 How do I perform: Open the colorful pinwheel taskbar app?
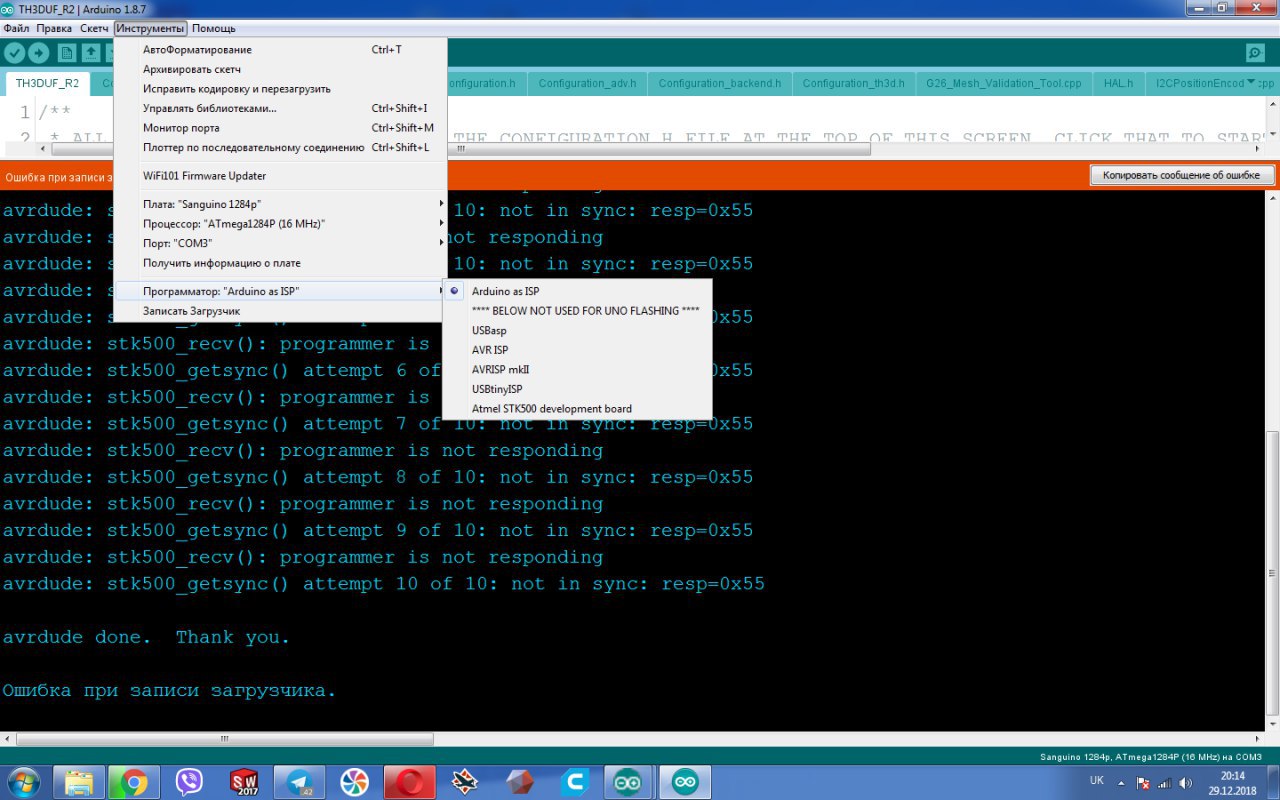[354, 781]
